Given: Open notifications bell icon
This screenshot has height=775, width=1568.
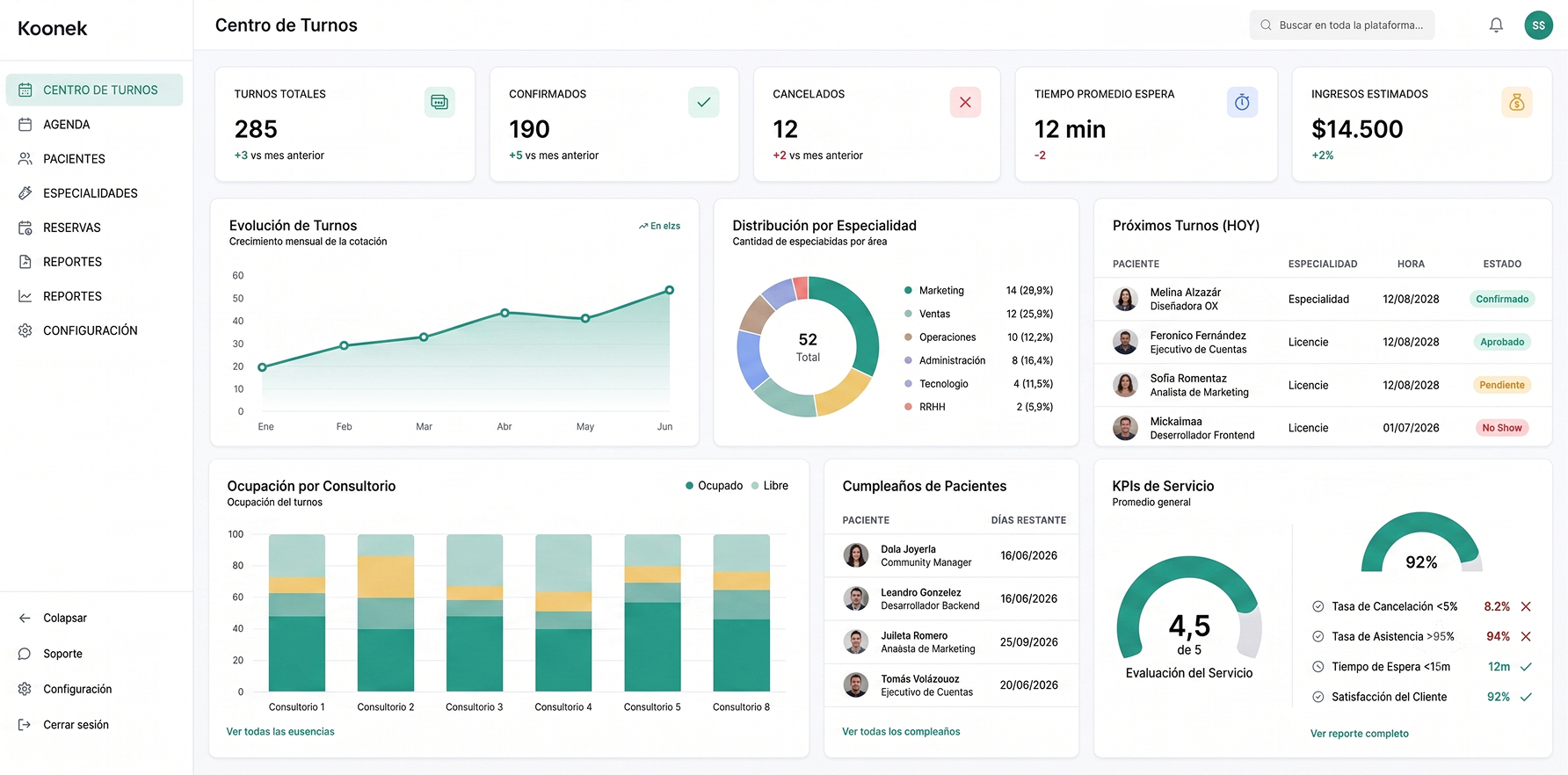Looking at the screenshot, I should (1496, 25).
